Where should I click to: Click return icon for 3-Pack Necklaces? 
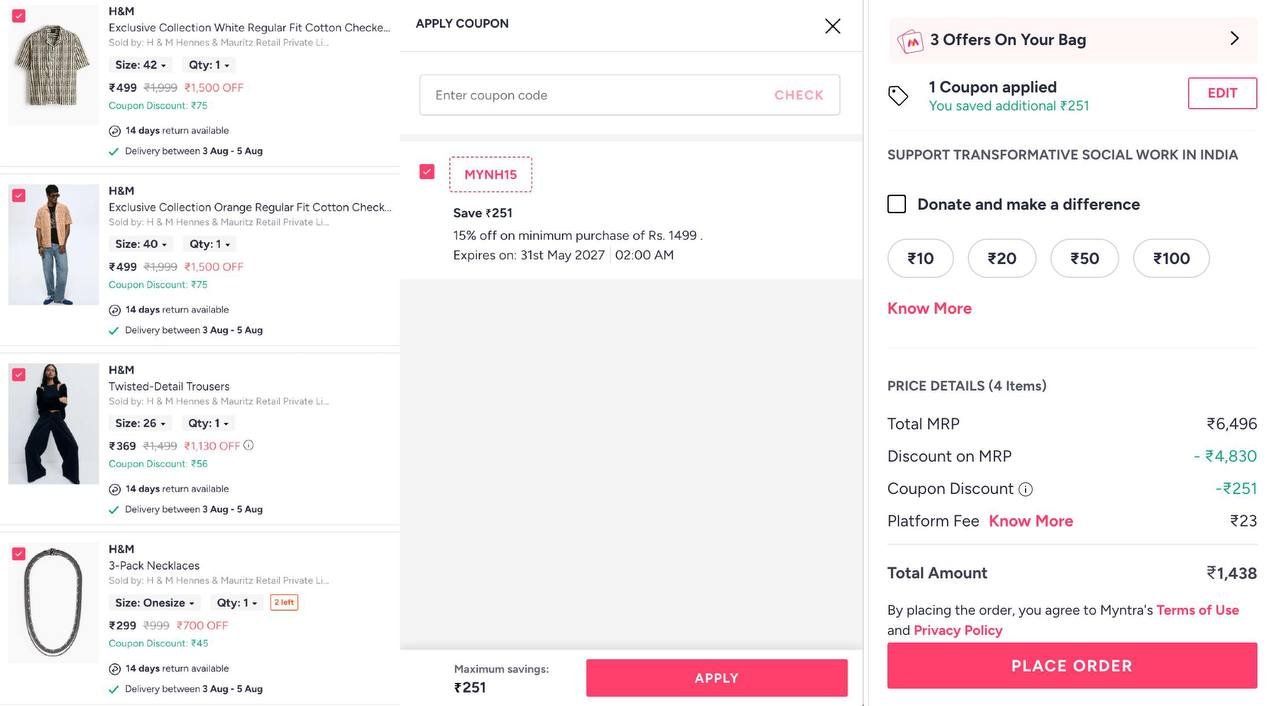point(115,669)
